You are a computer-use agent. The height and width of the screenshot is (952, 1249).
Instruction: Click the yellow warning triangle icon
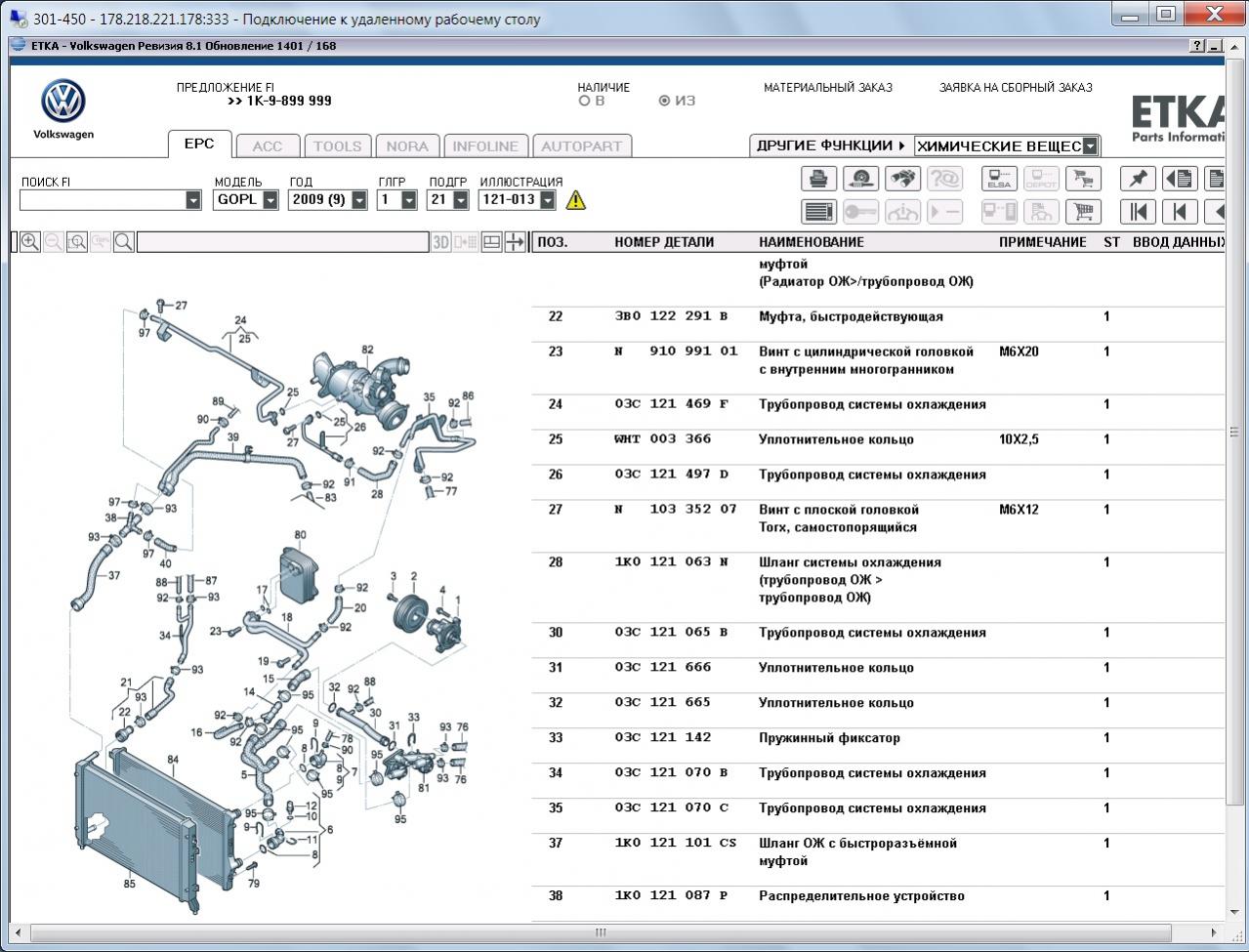[x=576, y=200]
